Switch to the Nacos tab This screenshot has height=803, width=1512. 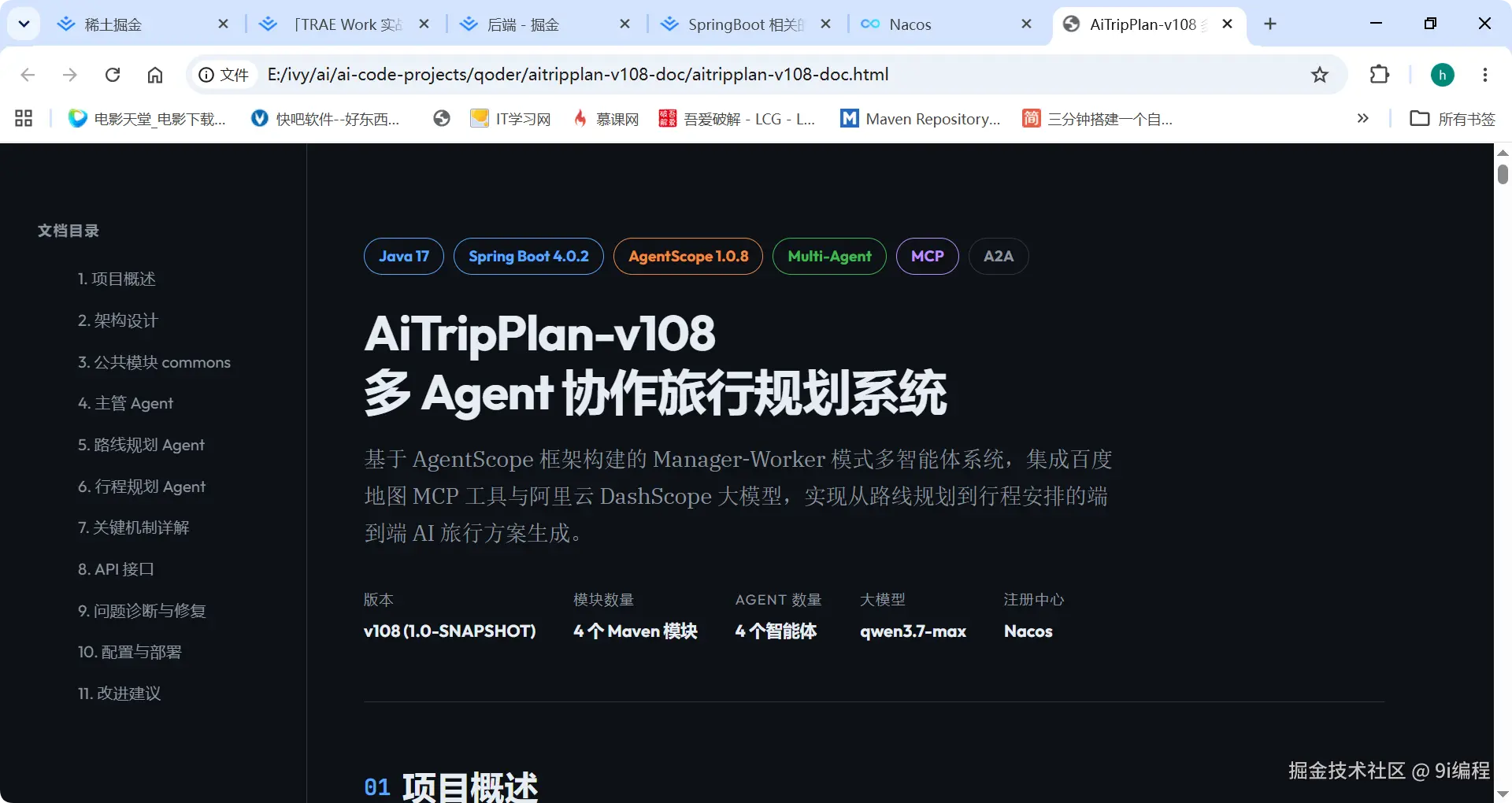[x=947, y=24]
